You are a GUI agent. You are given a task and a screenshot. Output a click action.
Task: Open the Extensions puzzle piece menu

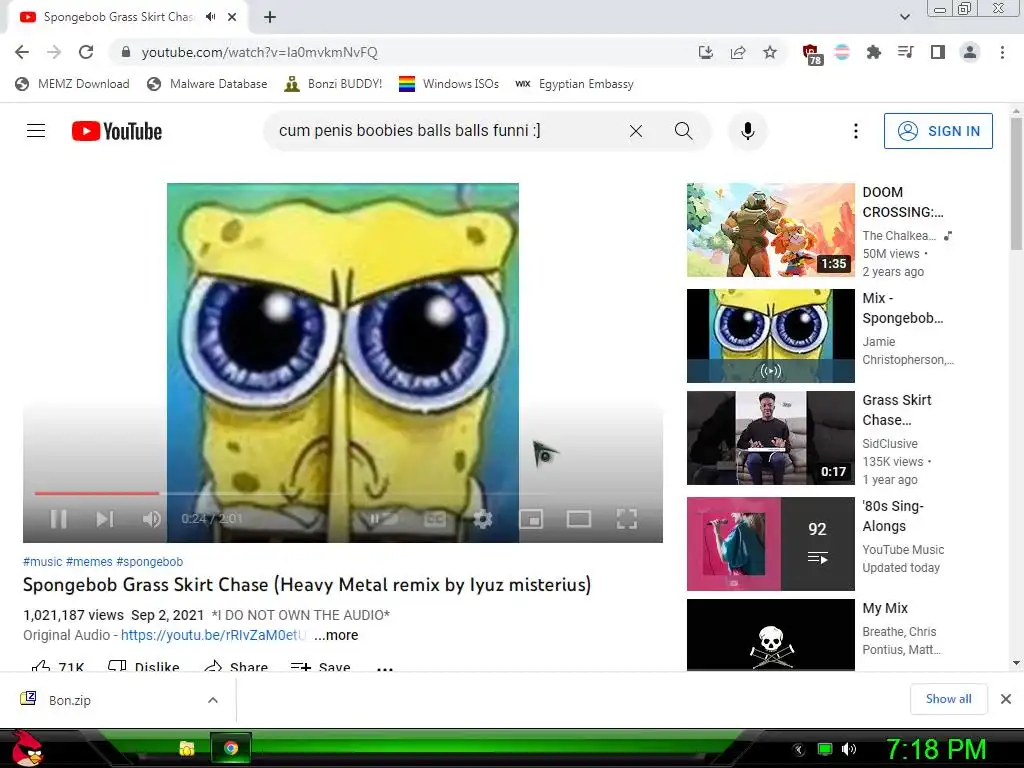[x=873, y=52]
